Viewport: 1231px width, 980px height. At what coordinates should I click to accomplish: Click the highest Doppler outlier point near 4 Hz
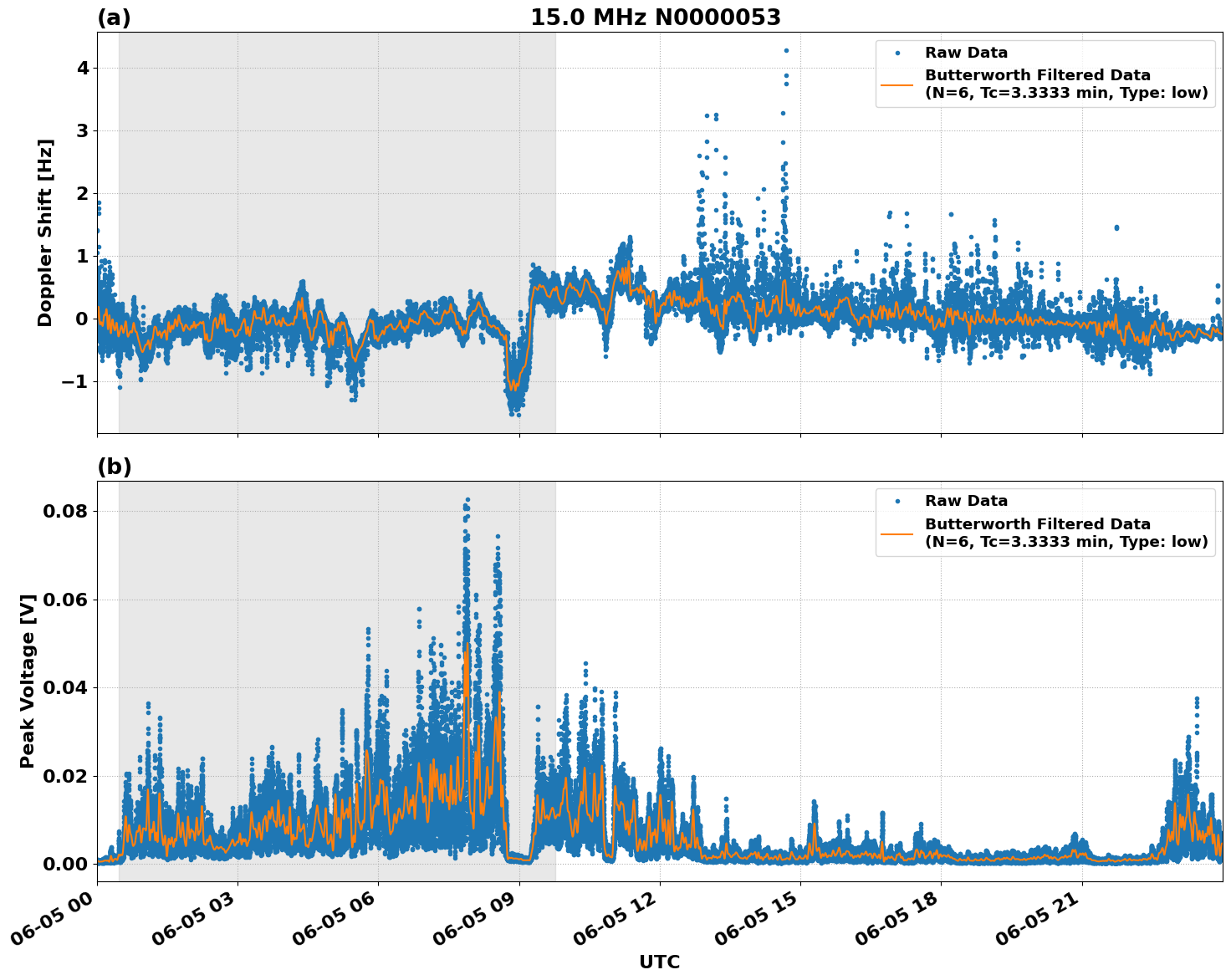(784, 50)
